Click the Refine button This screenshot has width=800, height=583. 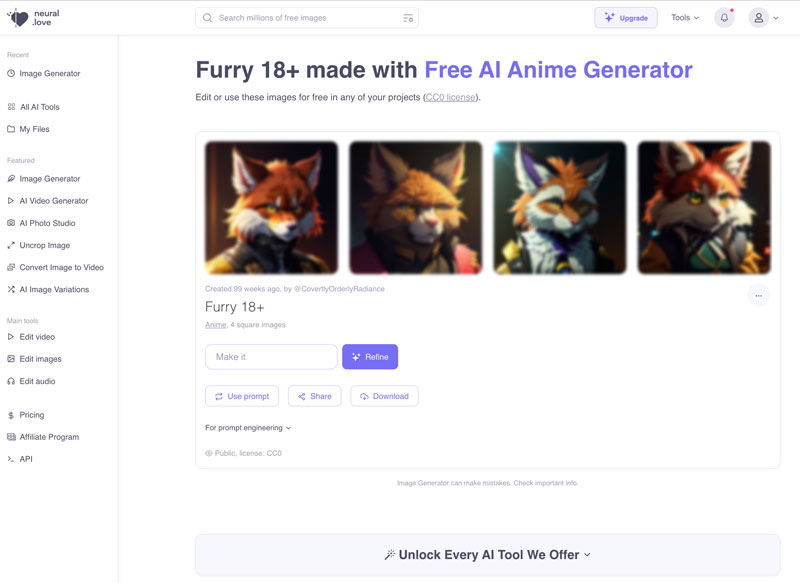[x=370, y=356]
